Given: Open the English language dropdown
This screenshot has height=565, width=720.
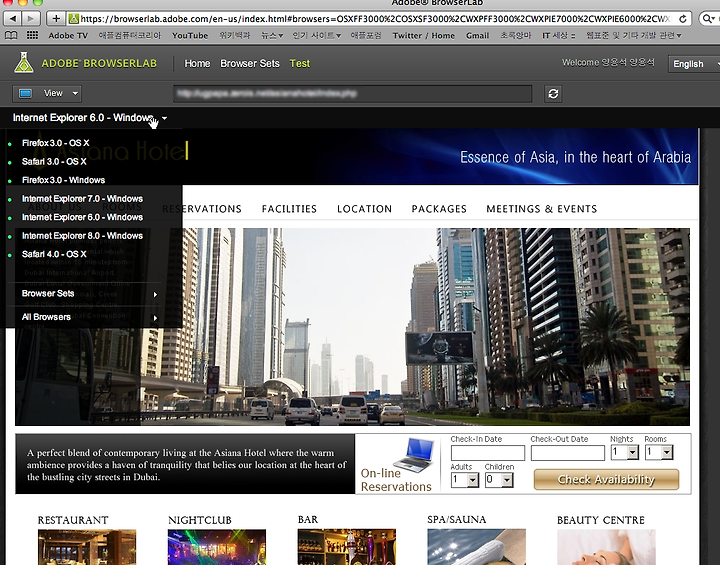Looking at the screenshot, I should (x=694, y=64).
